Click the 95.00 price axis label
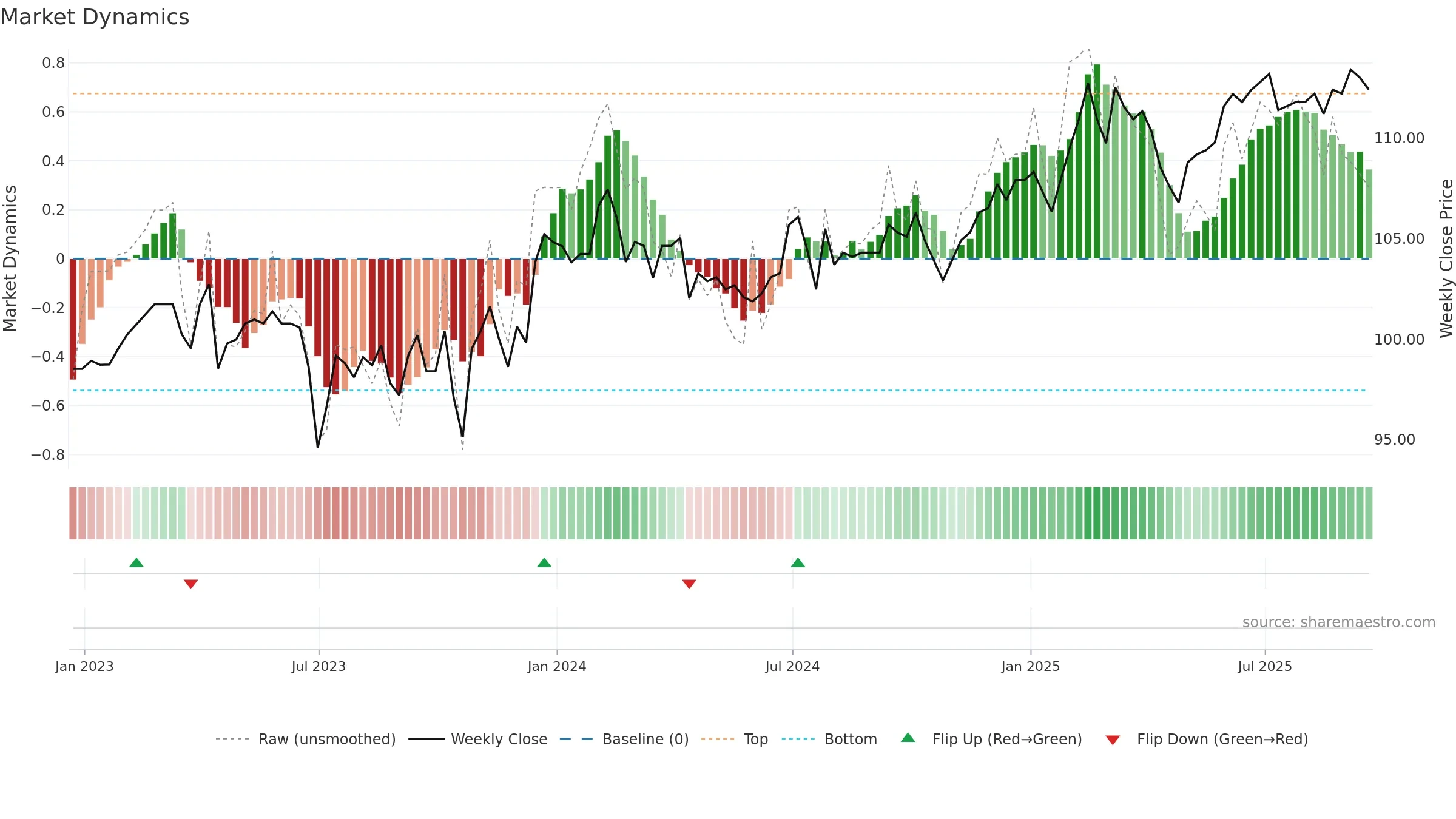Image resolution: width=1456 pixels, height=819 pixels. pyautogui.click(x=1394, y=440)
